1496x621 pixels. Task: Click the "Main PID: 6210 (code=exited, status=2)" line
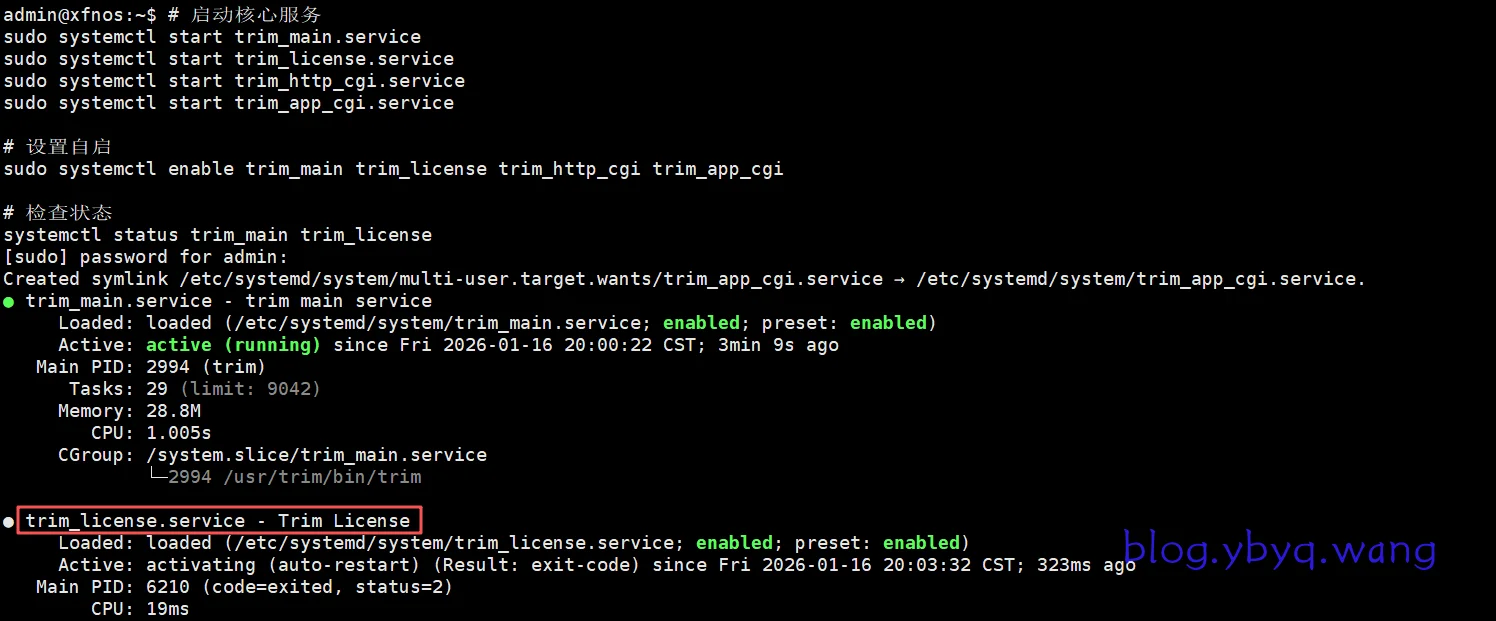point(244,587)
